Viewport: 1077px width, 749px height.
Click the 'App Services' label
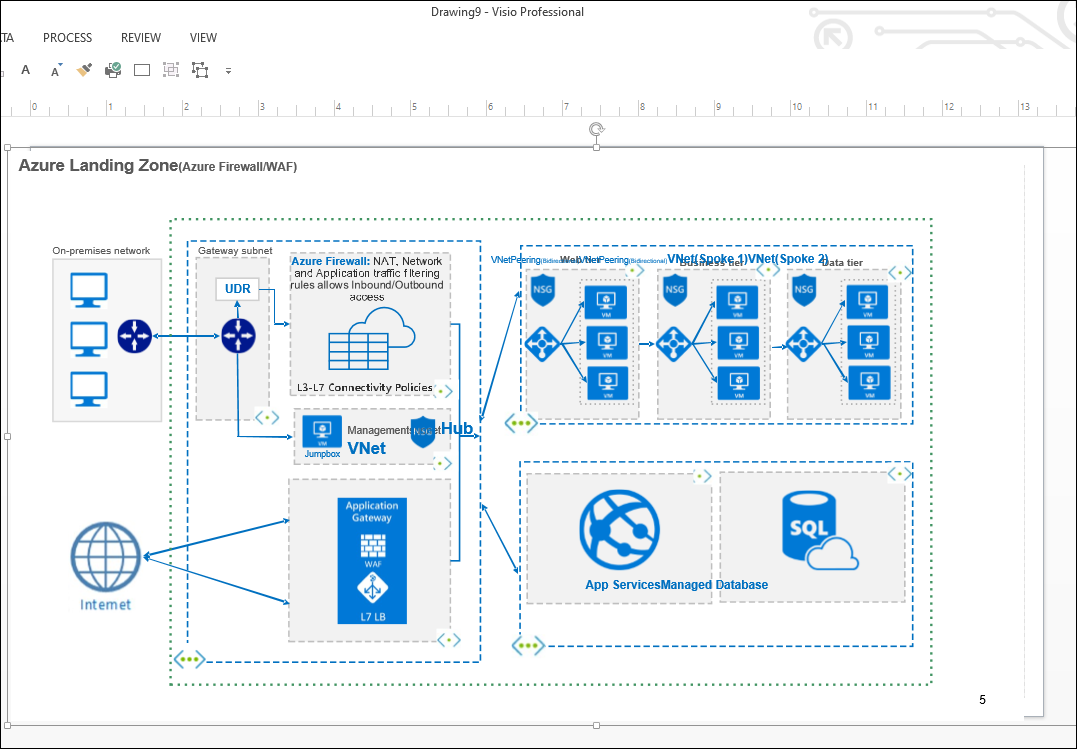pyautogui.click(x=622, y=585)
